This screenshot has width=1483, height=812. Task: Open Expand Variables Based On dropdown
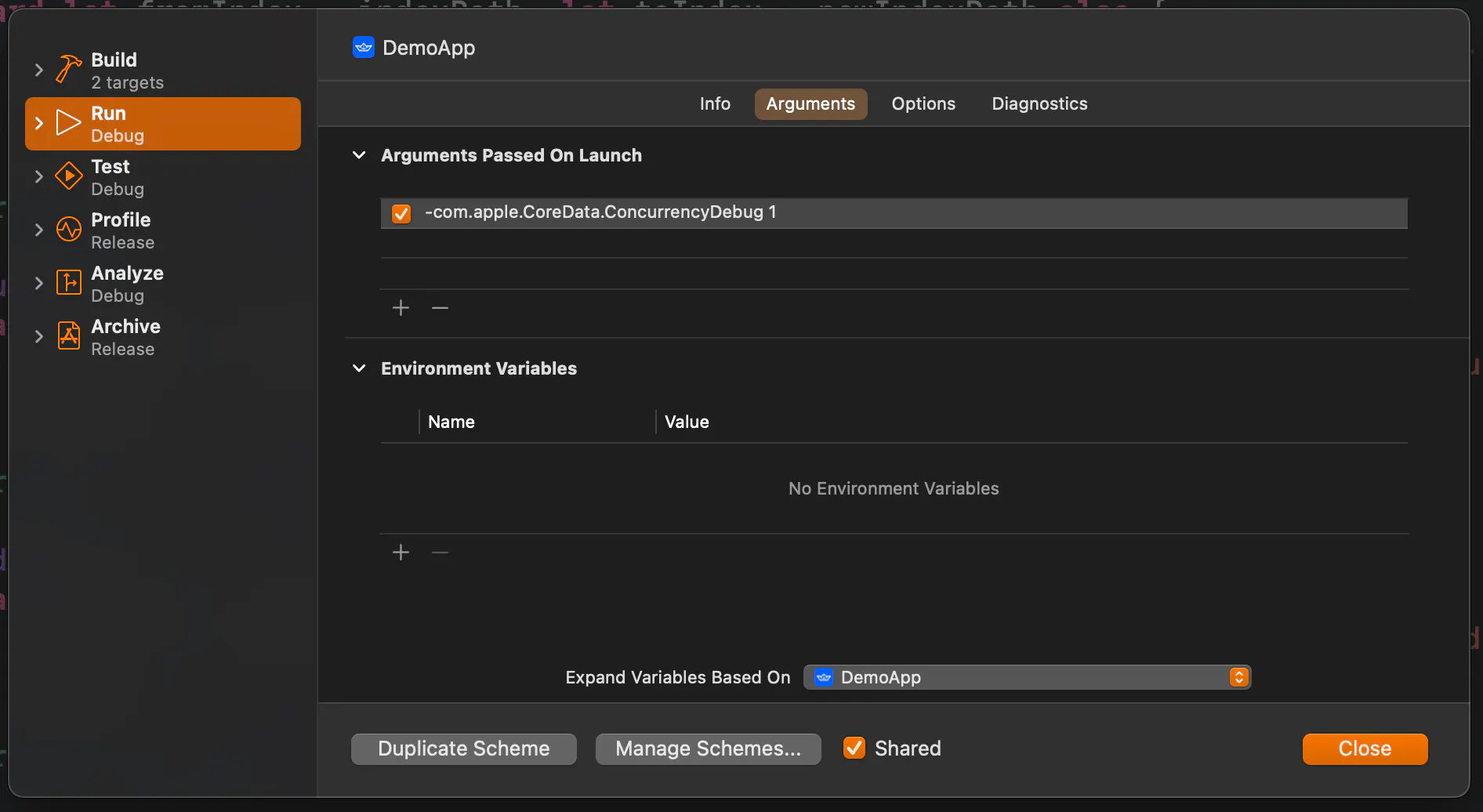(1027, 677)
